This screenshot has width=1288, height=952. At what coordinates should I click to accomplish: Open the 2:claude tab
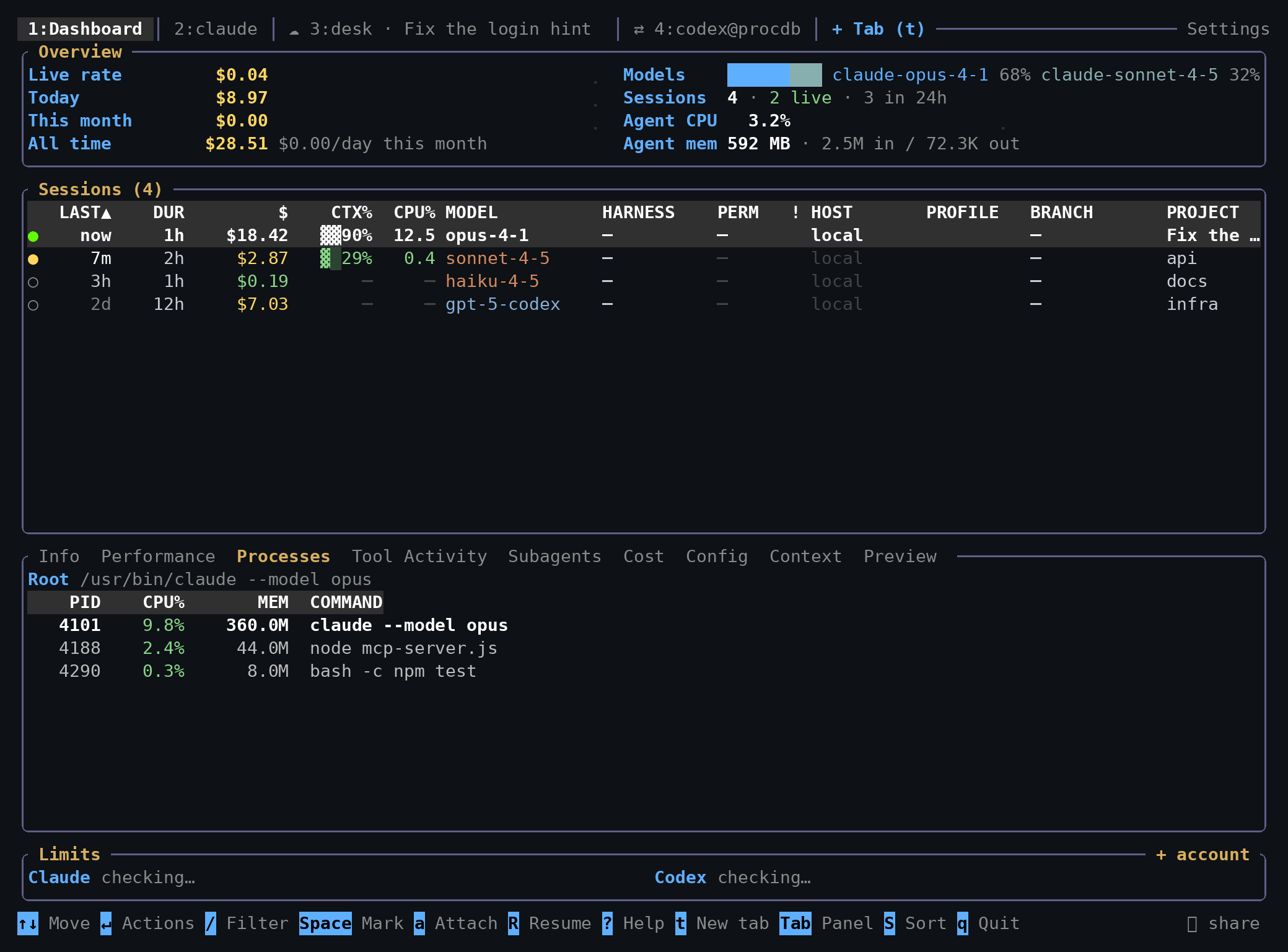216,29
